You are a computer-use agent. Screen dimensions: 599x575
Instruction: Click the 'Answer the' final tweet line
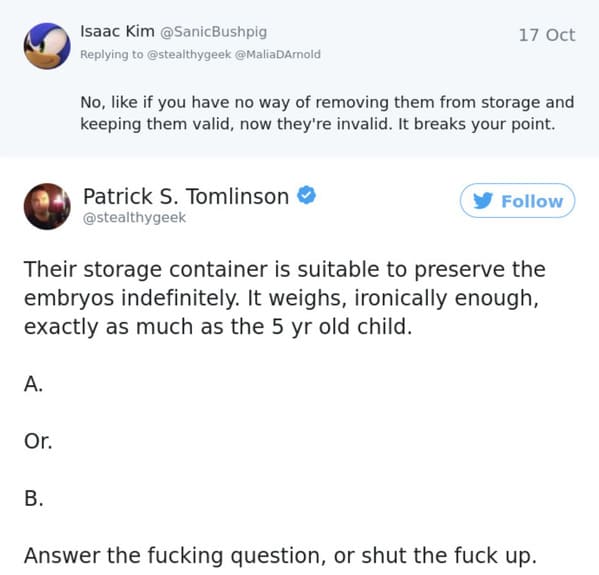pyautogui.click(x=280, y=556)
